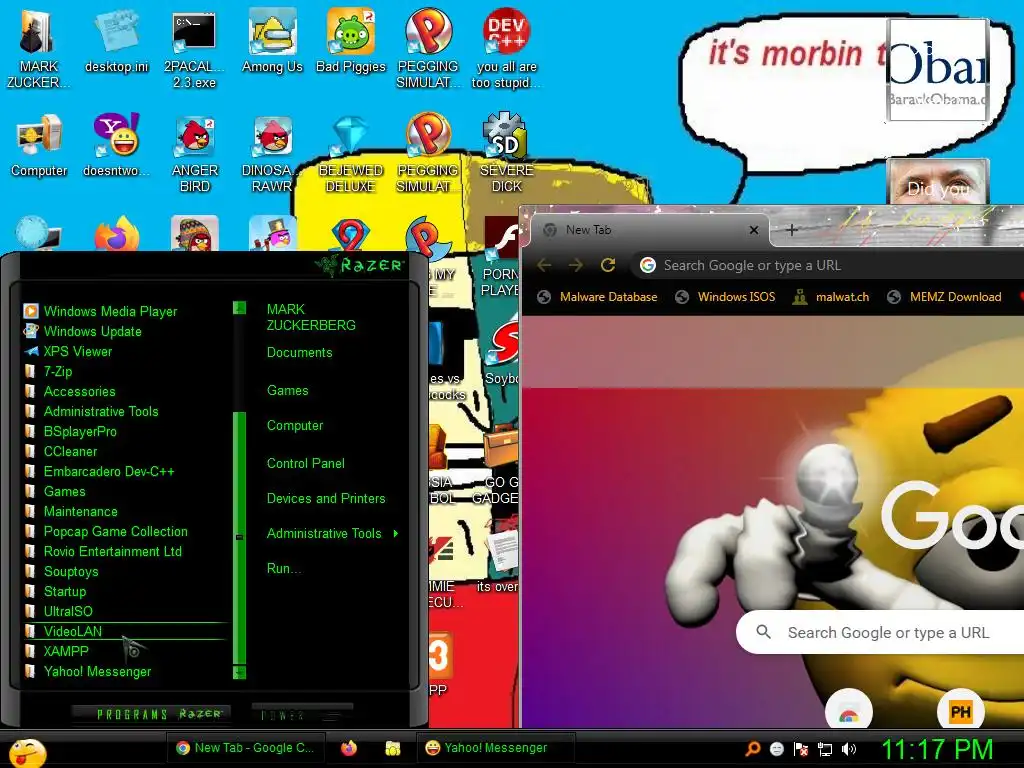1024x768 pixels.
Task: Open the Firefox desktop icon
Action: 116,234
